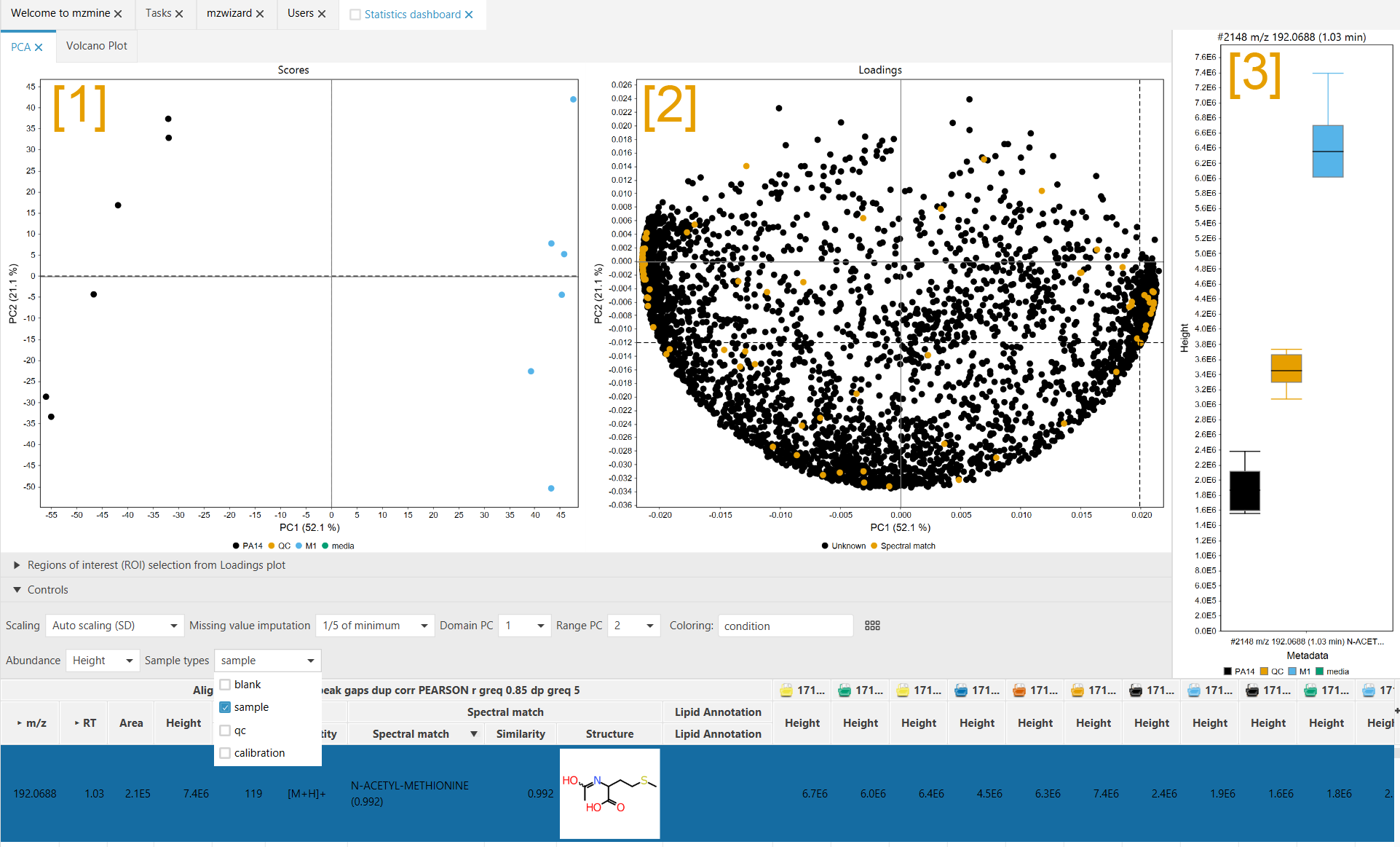
Task: Open the Missing value imputation dropdown
Action: 374,626
